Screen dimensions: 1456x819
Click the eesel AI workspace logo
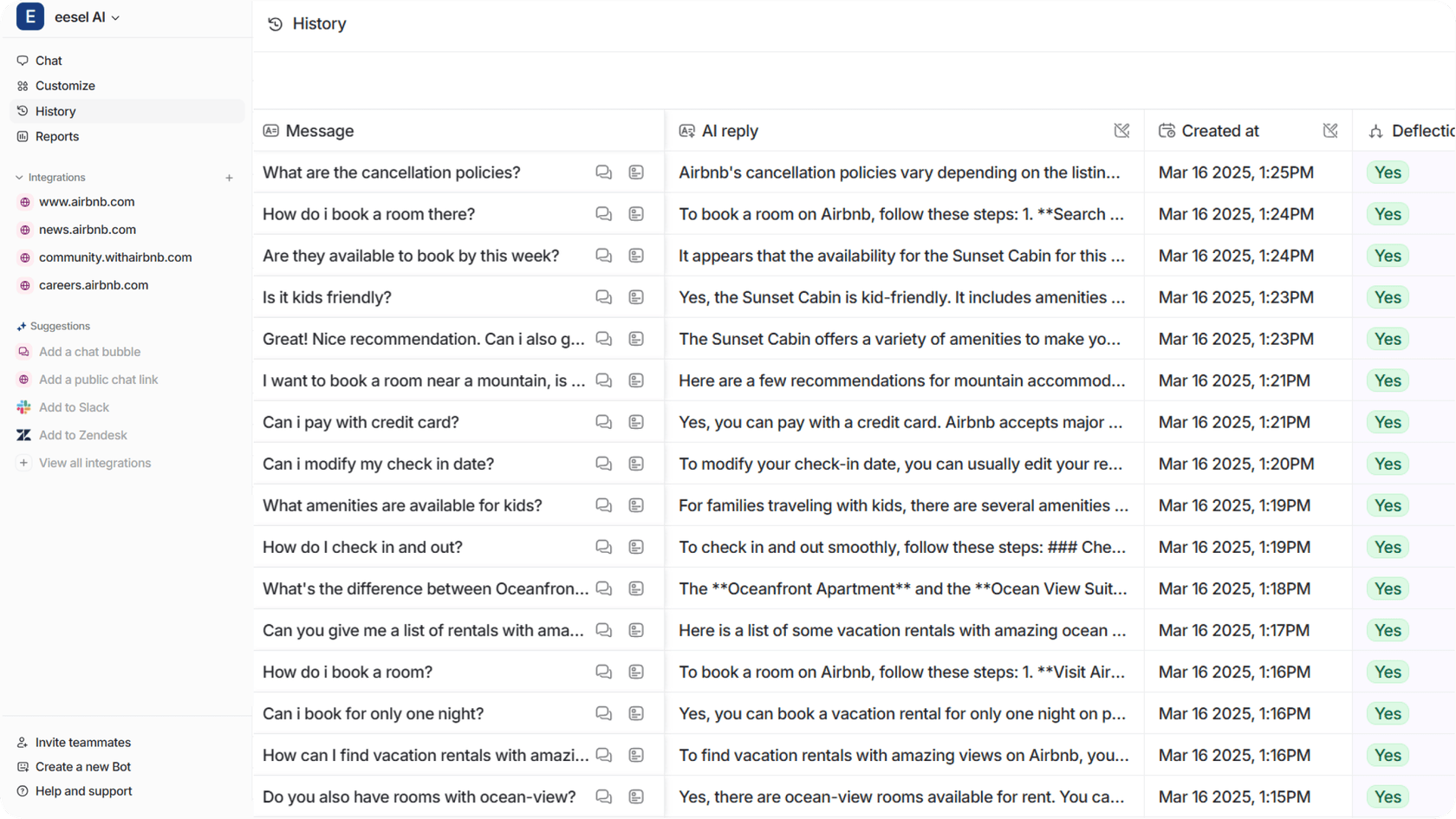(x=30, y=17)
